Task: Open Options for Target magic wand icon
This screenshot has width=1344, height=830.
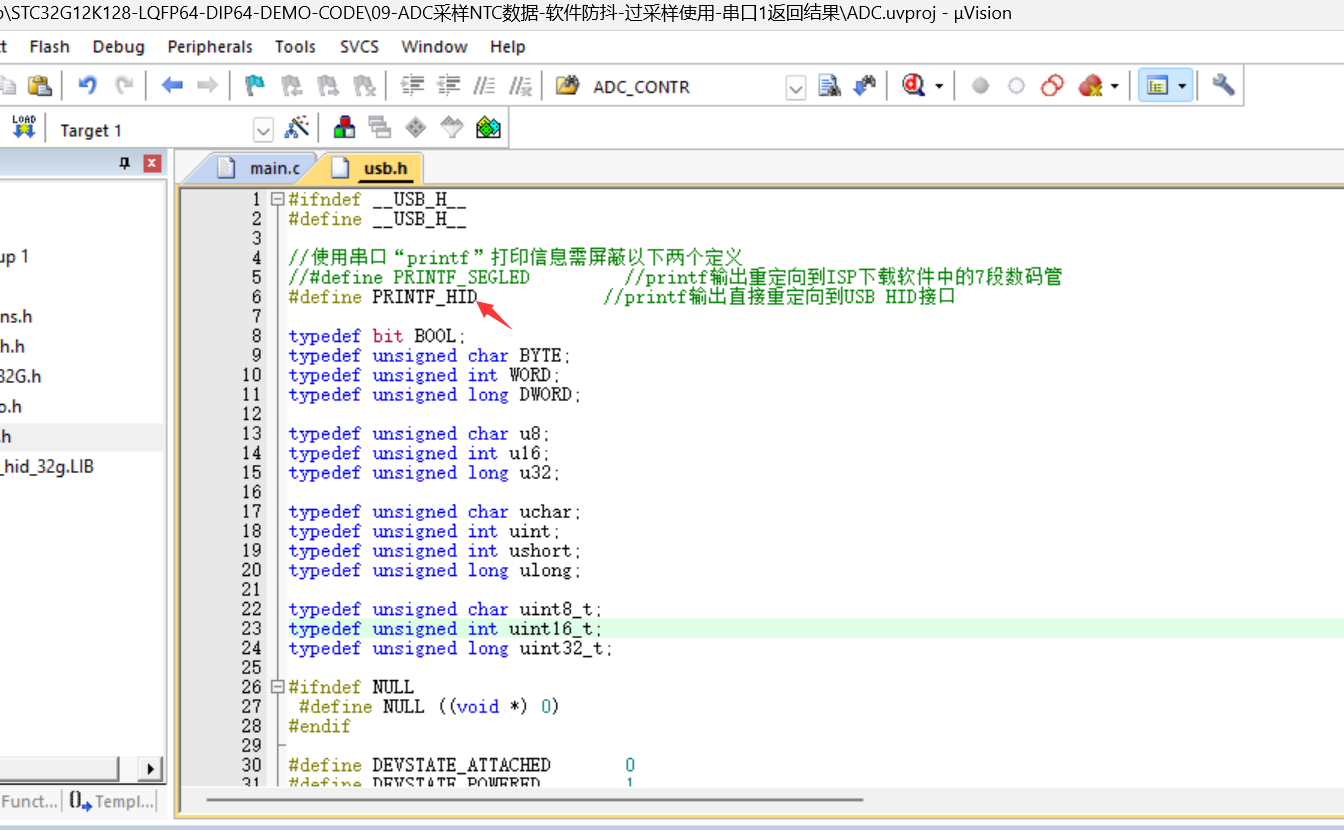Action: coord(297,128)
